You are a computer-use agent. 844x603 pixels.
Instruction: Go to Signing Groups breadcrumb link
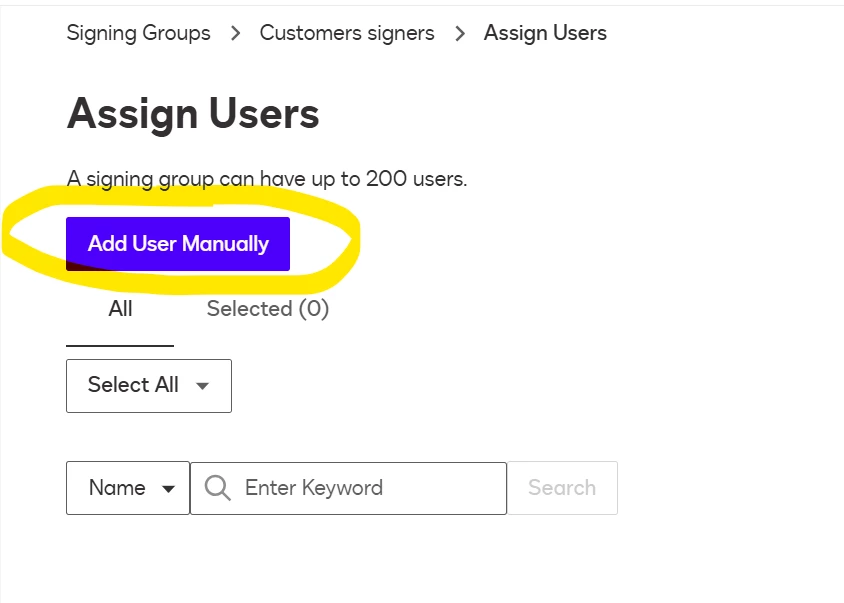click(138, 33)
